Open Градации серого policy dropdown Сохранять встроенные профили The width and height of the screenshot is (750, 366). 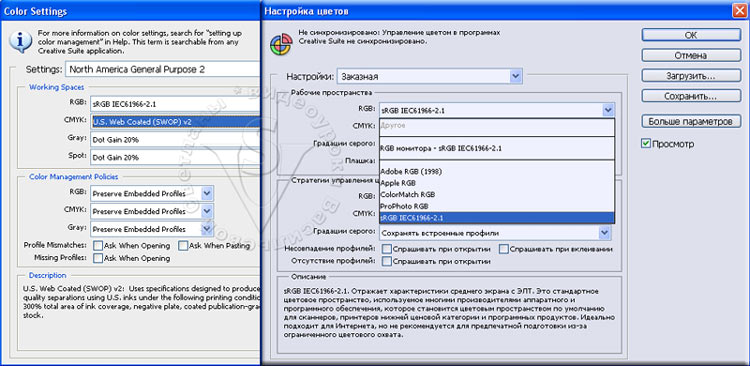point(496,233)
